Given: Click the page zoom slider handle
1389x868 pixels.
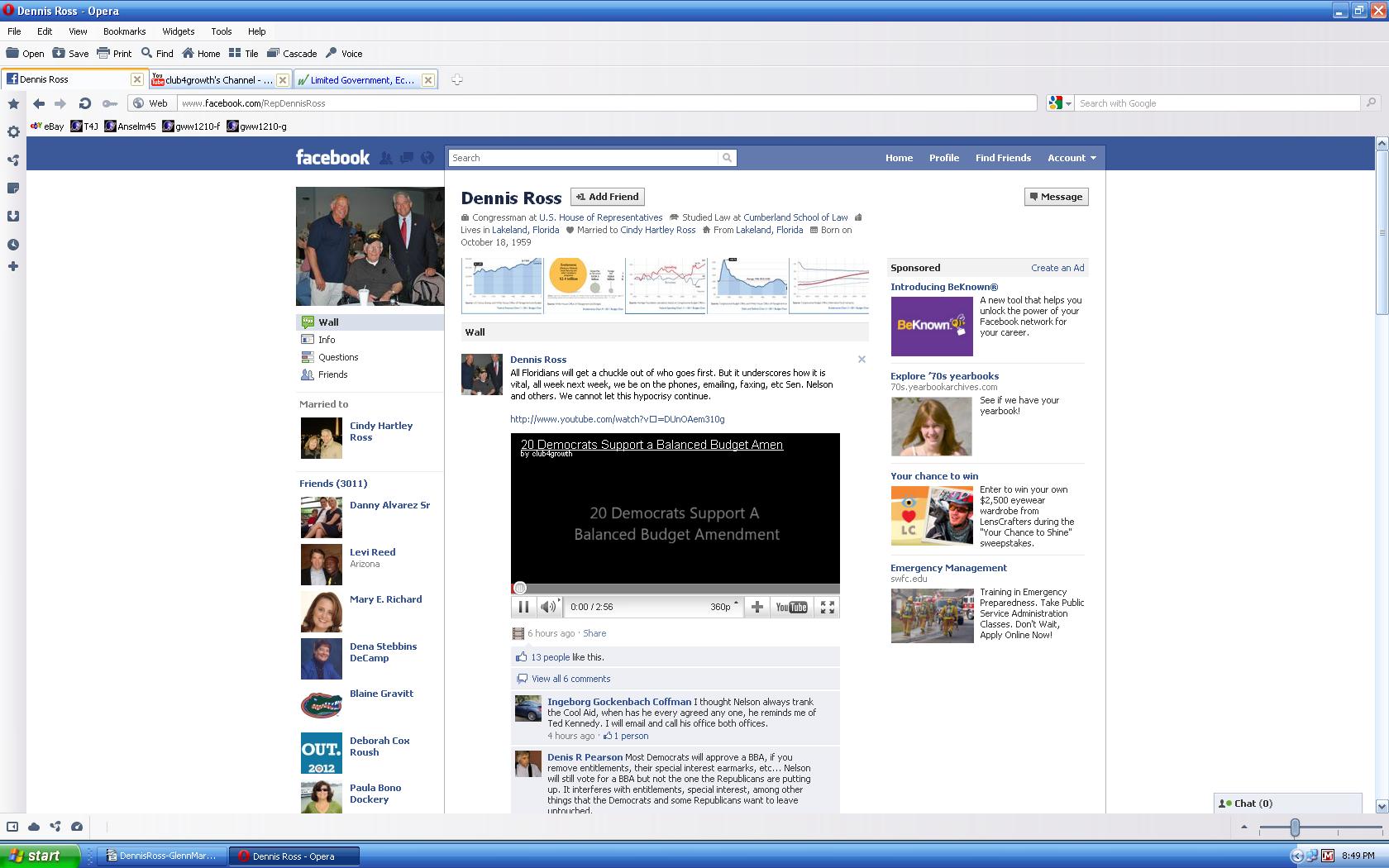Looking at the screenshot, I should (1295, 827).
